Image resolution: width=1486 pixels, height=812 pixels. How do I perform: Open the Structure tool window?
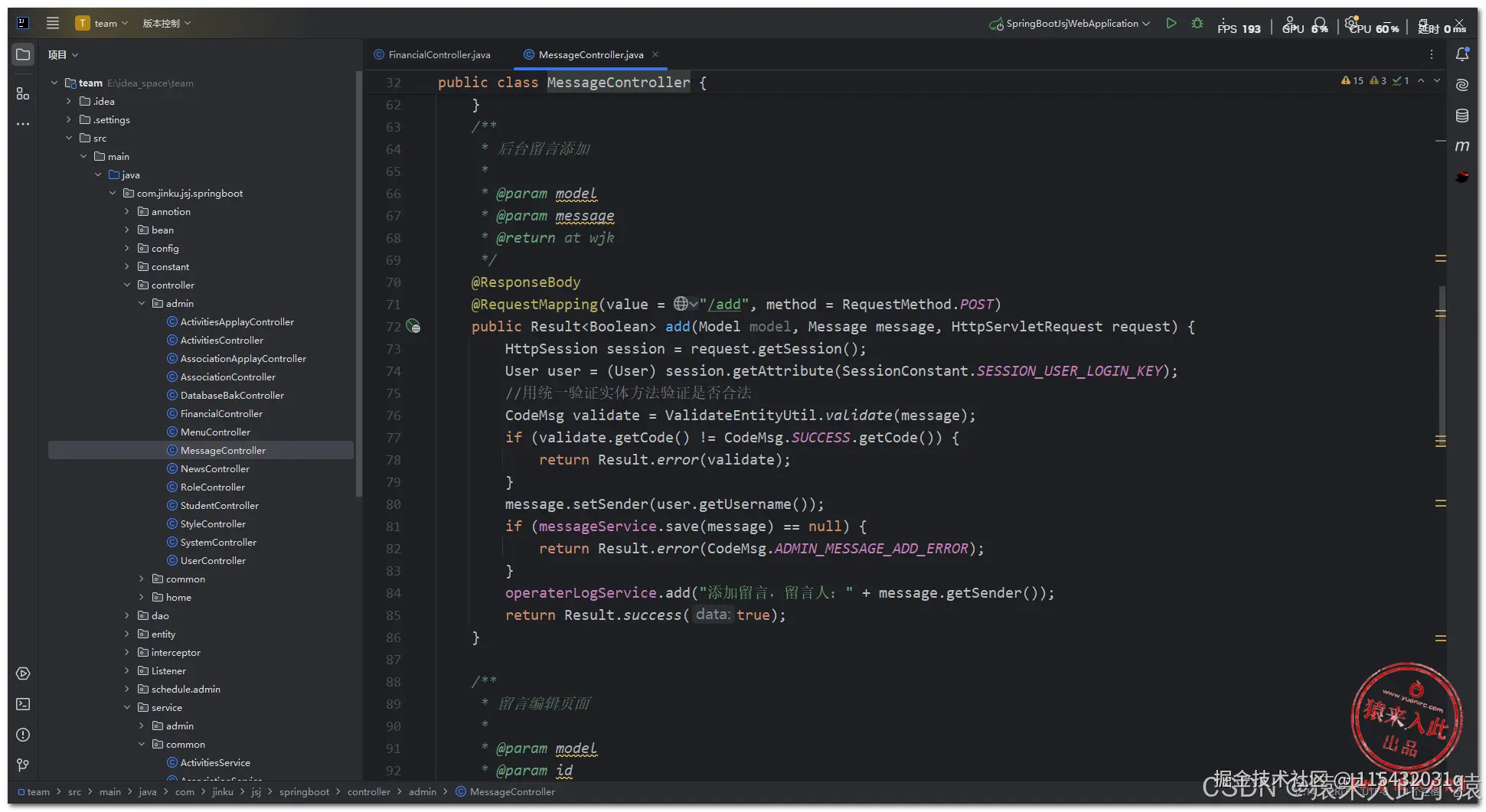tap(23, 93)
